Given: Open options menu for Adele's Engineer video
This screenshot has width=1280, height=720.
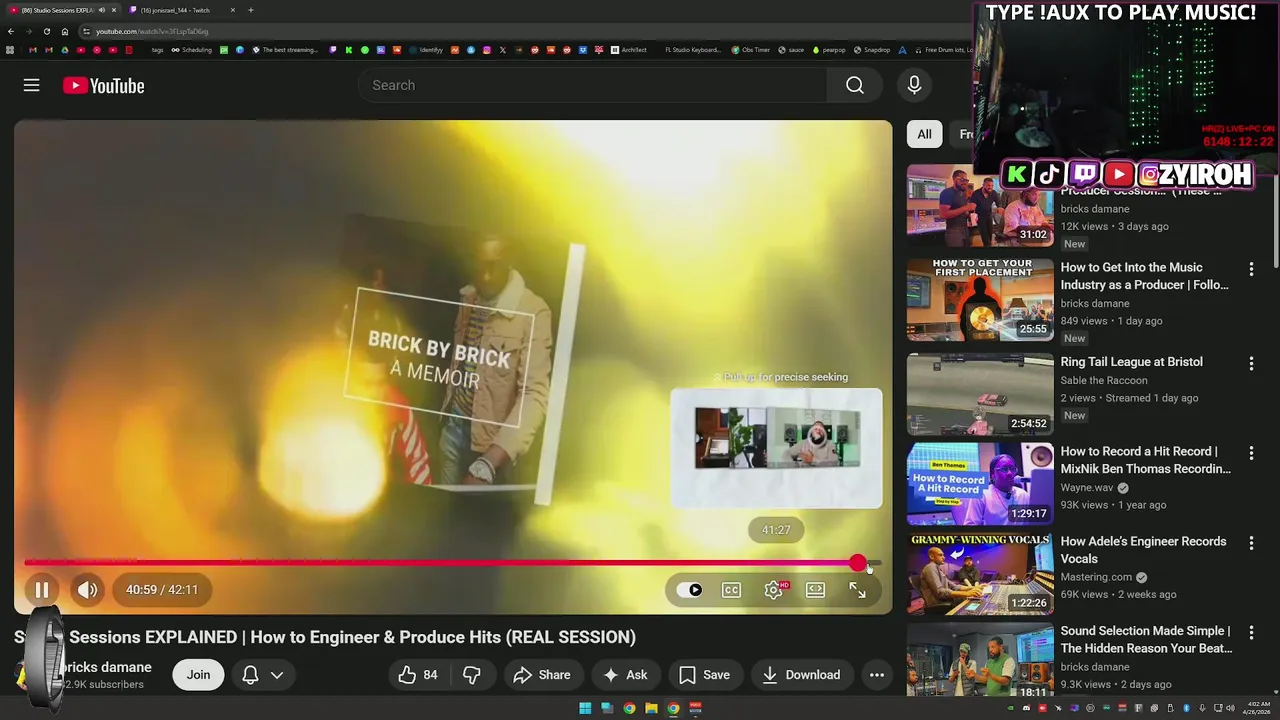Looking at the screenshot, I should (x=1251, y=543).
